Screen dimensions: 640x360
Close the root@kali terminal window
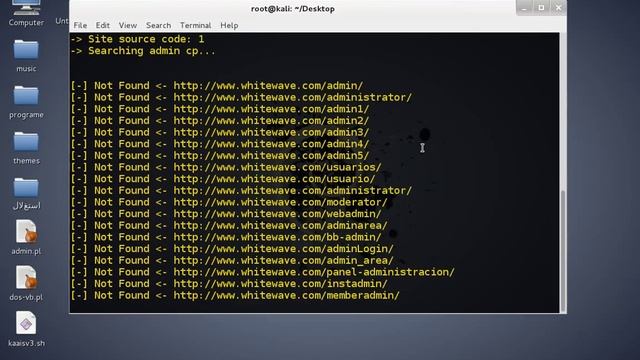point(558,8)
